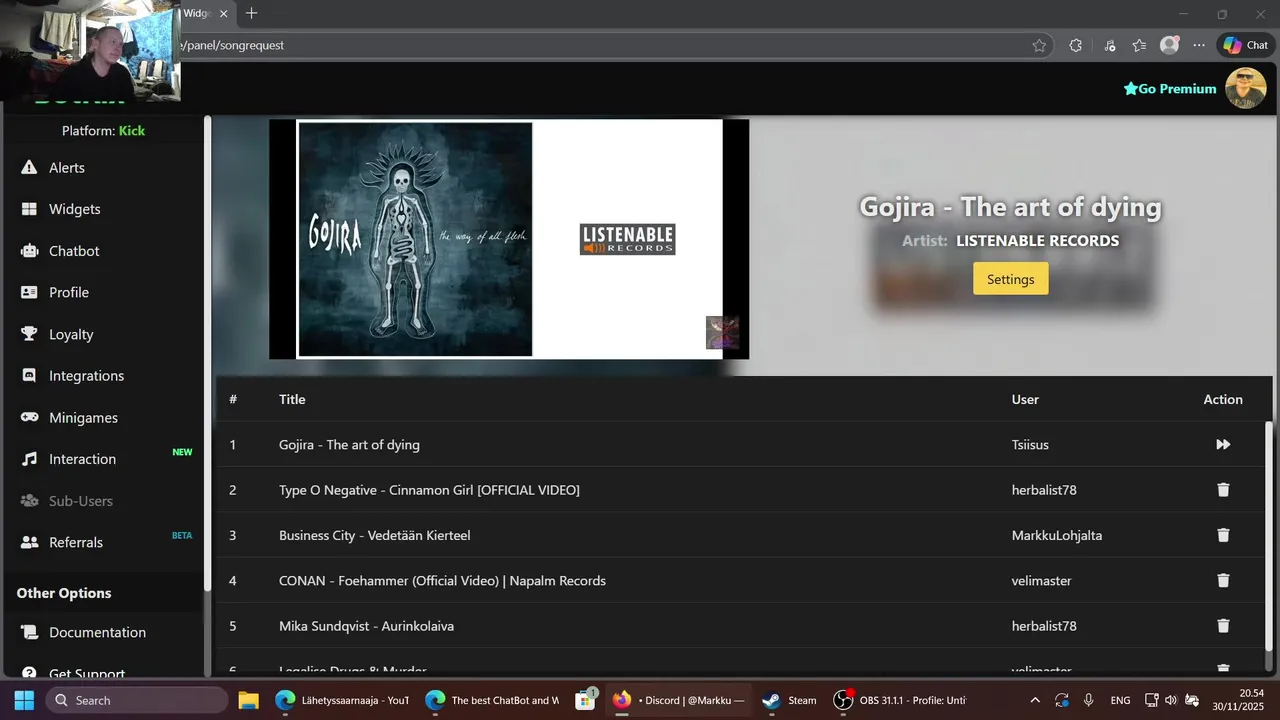Switch to the OBS 31.1.1 window
Viewport: 1280px width, 720px height.
click(x=900, y=700)
